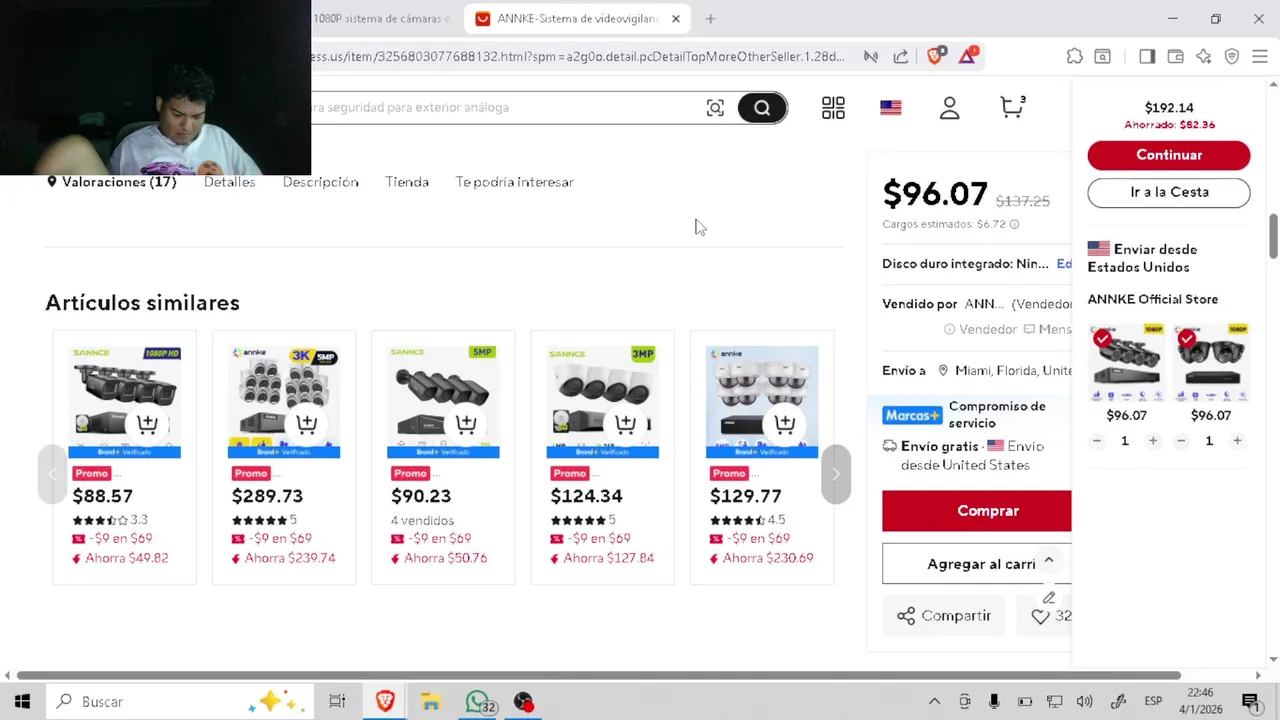Add the $124.34 item to cart
The height and width of the screenshot is (720, 1280).
coord(626,424)
